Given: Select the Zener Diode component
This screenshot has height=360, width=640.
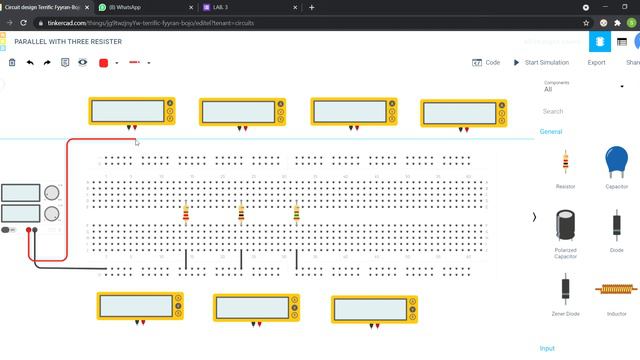Looking at the screenshot, I should [565, 295].
